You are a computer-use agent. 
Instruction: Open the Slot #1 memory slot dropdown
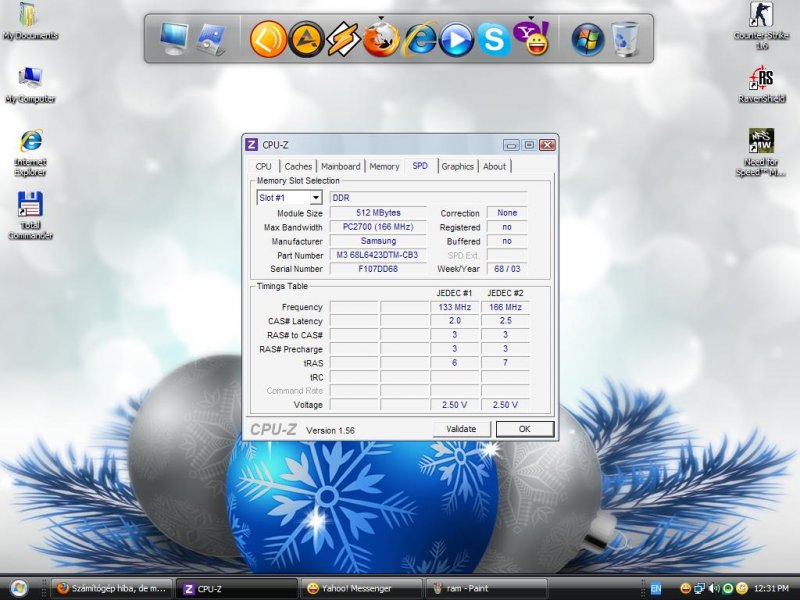click(x=289, y=197)
